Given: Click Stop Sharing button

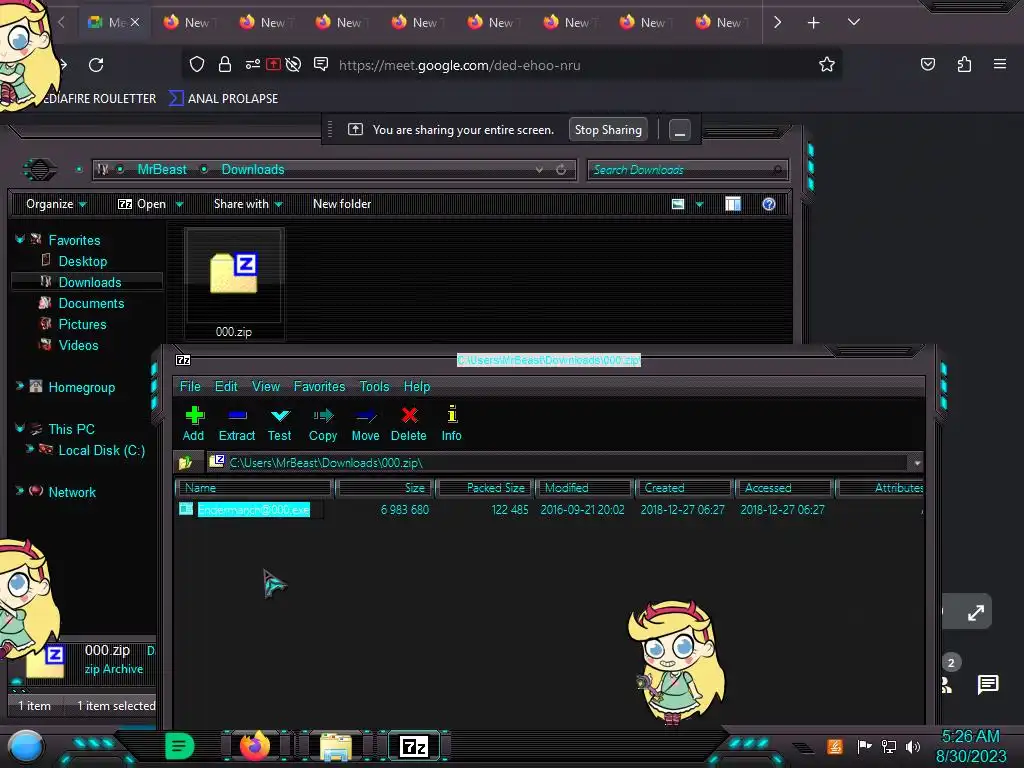Looking at the screenshot, I should 608,130.
